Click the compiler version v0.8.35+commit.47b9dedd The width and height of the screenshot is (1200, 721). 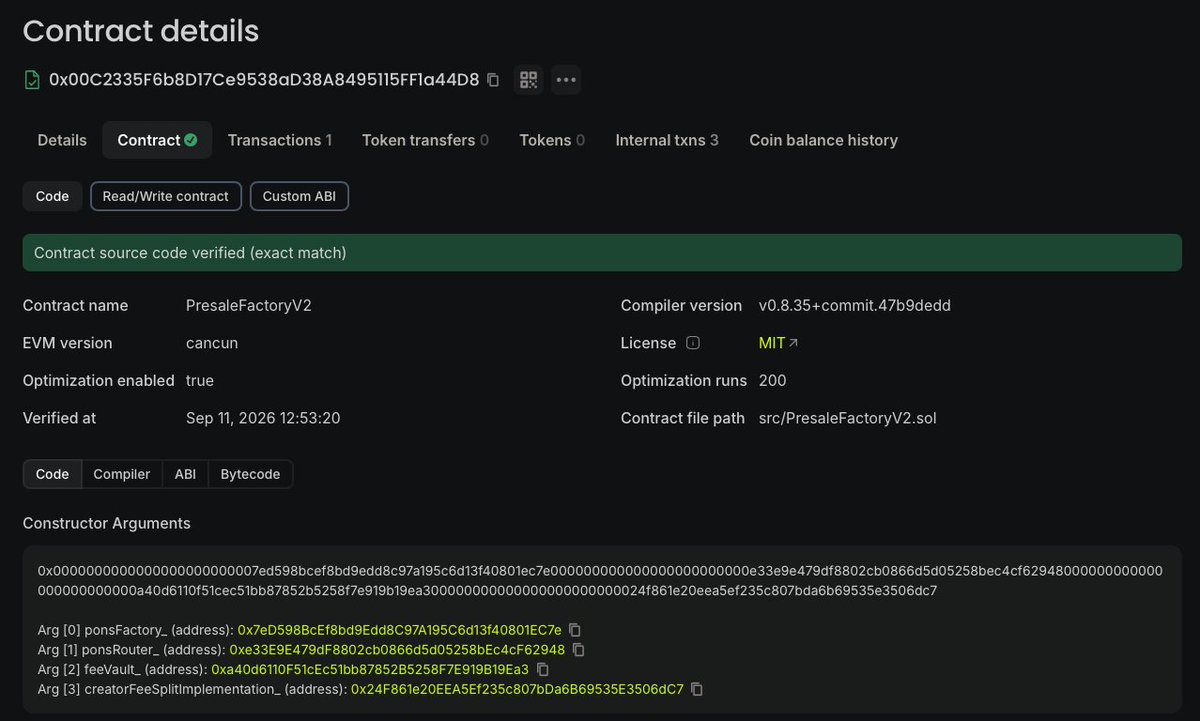click(855, 305)
